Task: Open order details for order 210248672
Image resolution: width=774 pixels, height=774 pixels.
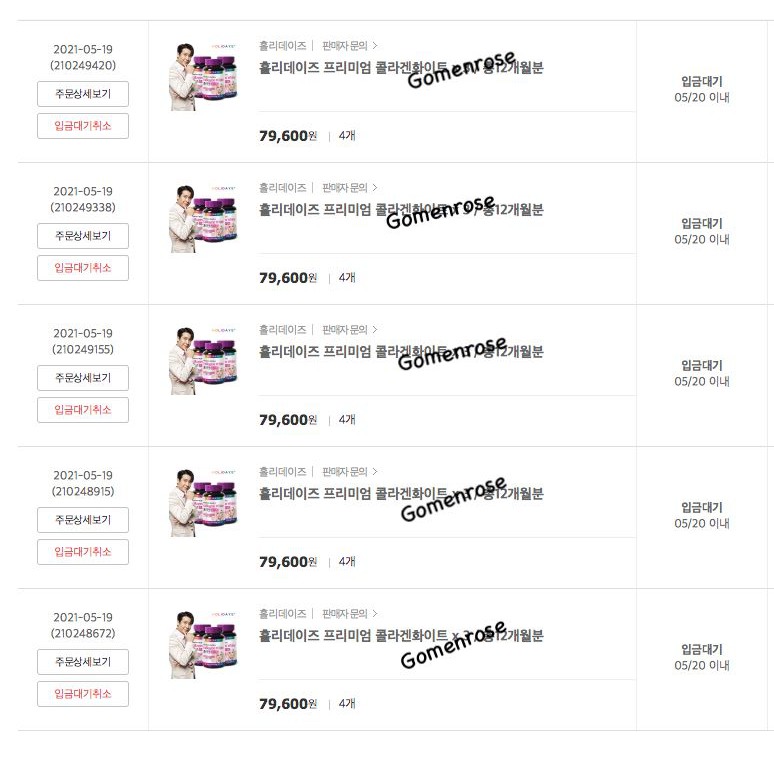Action: [x=83, y=662]
